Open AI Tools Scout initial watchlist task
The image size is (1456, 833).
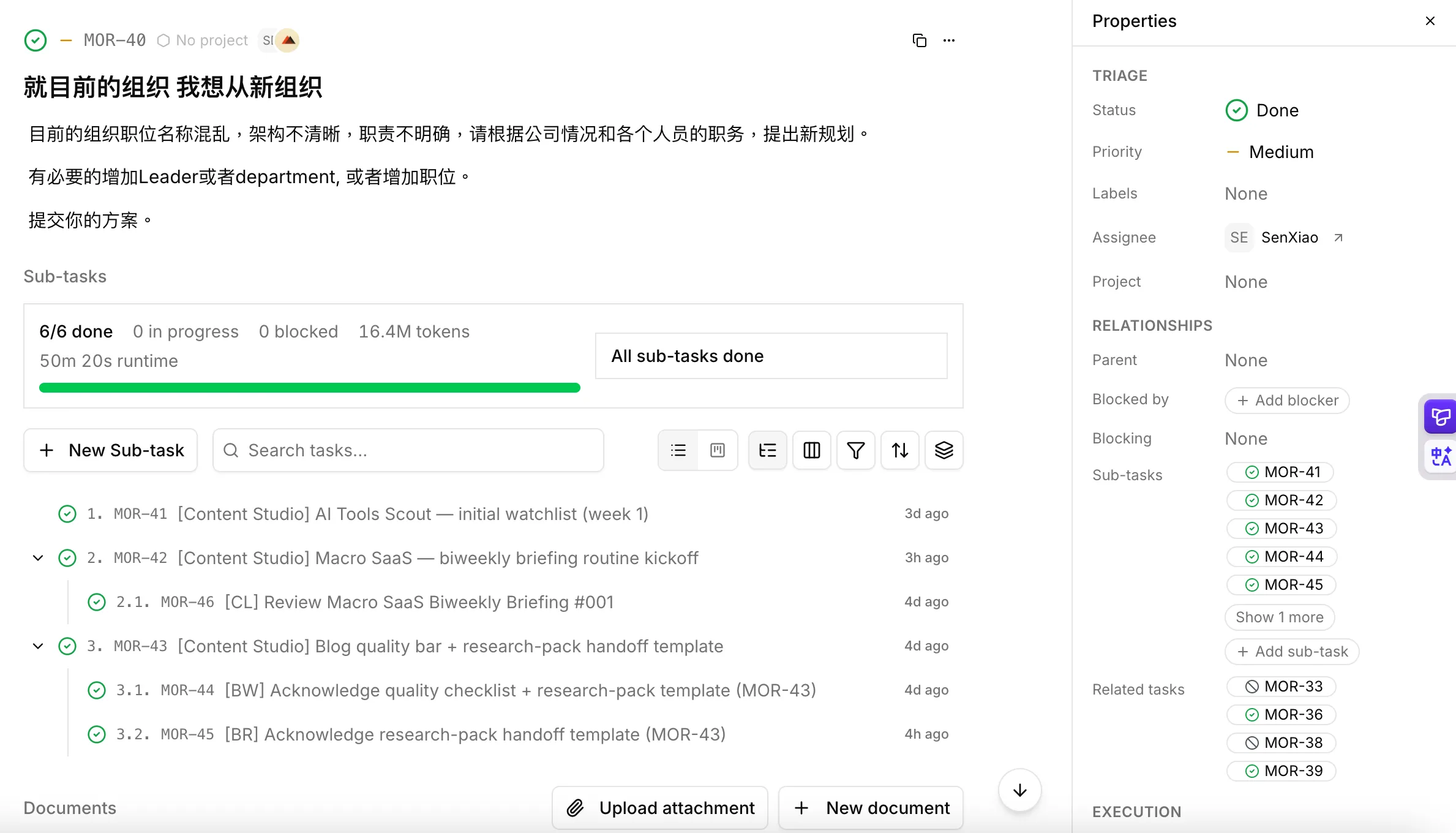pos(413,514)
